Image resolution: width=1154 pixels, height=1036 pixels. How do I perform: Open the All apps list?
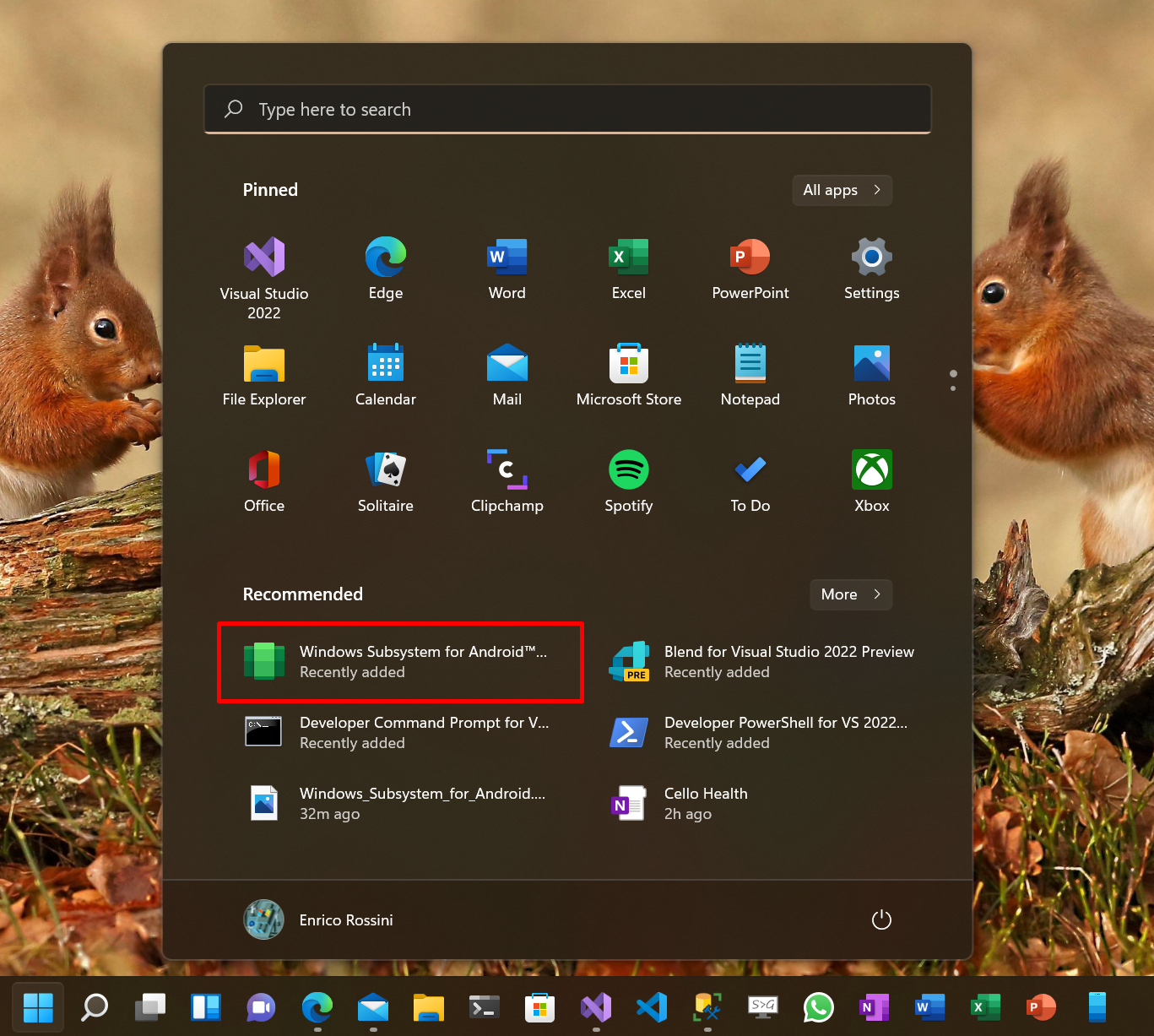tap(841, 190)
